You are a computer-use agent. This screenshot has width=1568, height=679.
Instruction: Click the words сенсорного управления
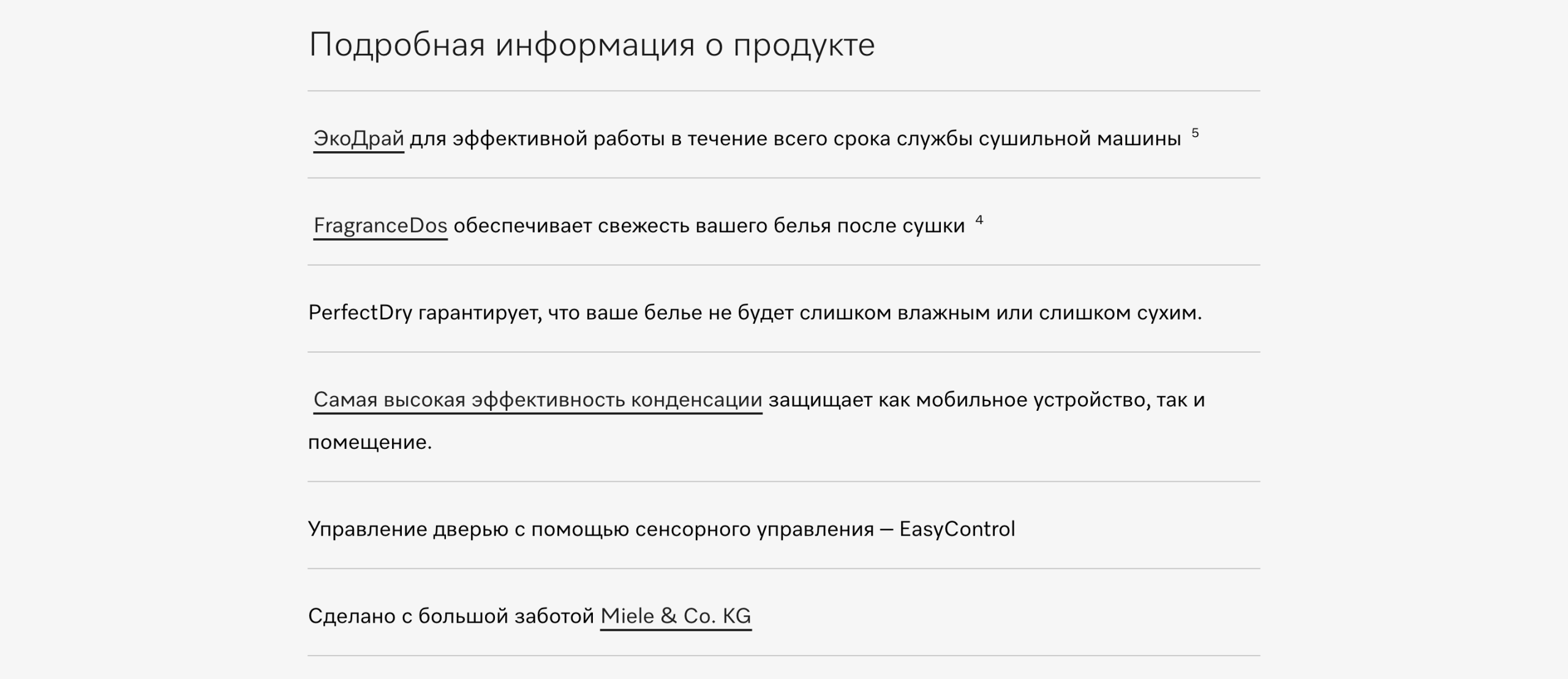(x=755, y=529)
